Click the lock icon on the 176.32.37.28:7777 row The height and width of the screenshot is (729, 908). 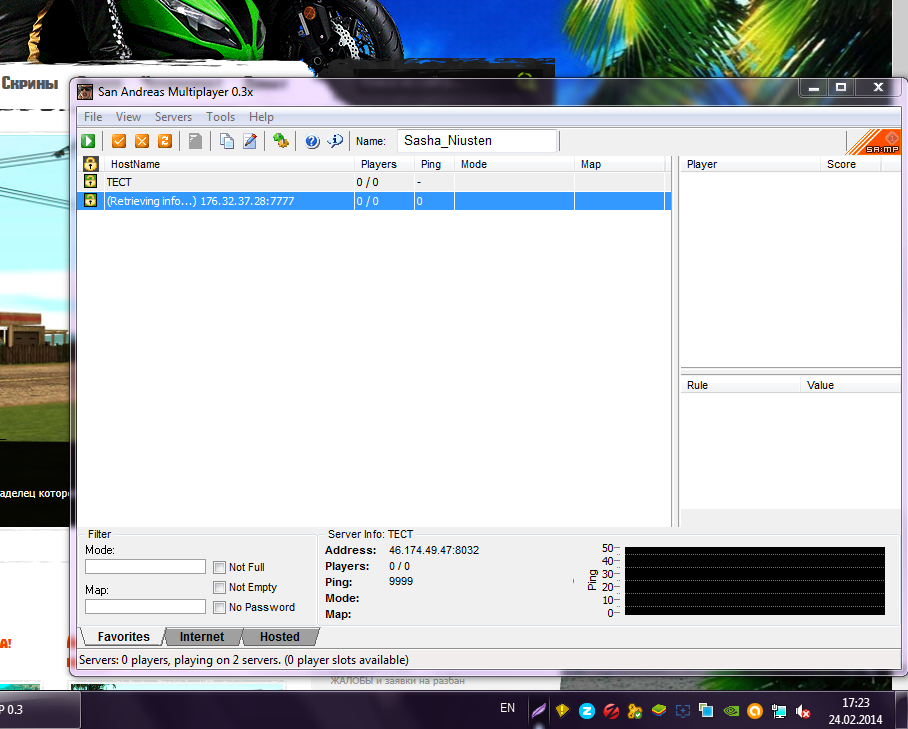click(x=90, y=200)
